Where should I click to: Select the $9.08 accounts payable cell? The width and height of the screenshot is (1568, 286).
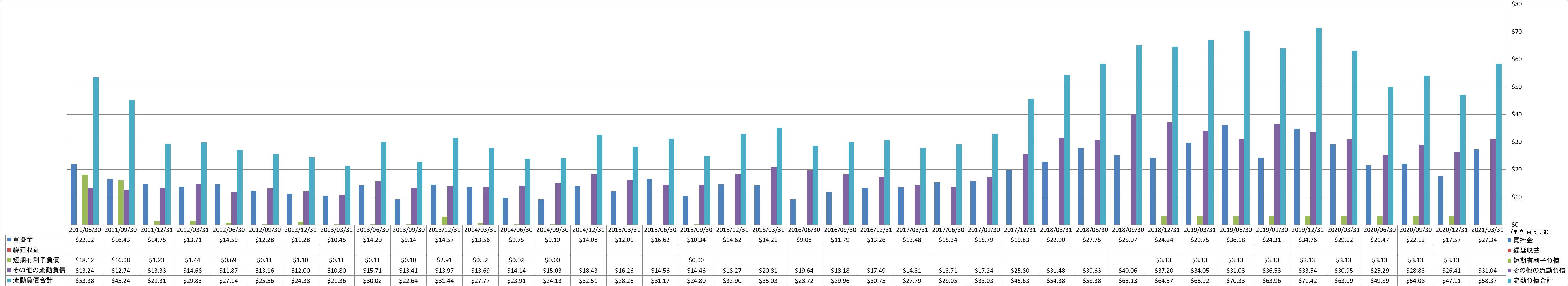[804, 240]
